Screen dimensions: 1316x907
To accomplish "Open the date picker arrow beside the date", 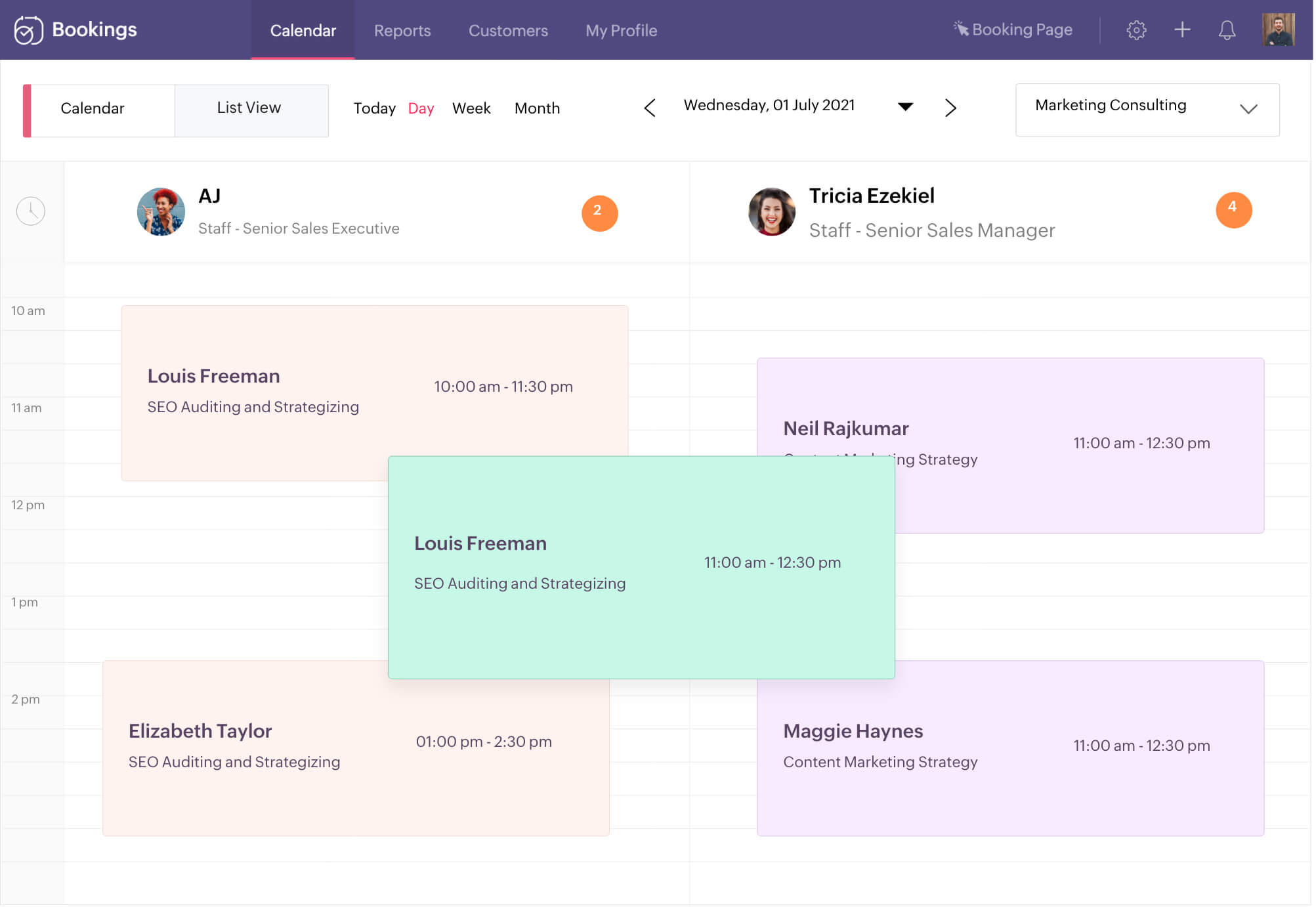I will point(905,106).
